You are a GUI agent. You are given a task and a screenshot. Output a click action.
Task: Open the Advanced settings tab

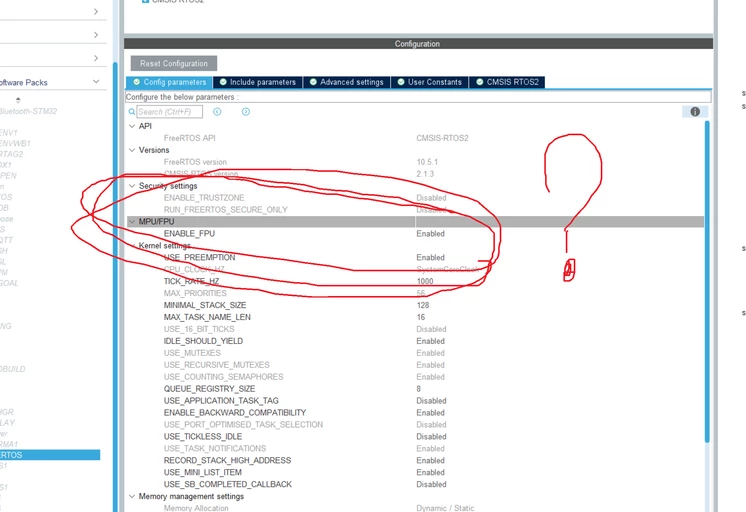click(346, 82)
